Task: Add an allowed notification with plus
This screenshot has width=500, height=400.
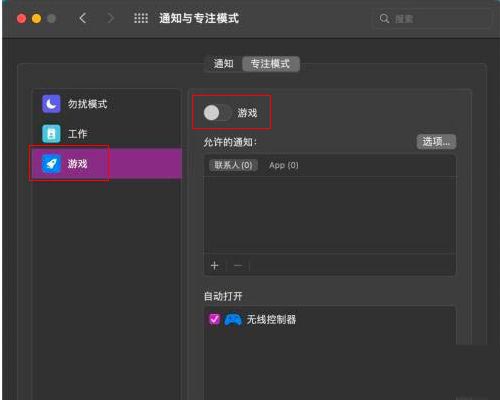Action: pyautogui.click(x=214, y=266)
